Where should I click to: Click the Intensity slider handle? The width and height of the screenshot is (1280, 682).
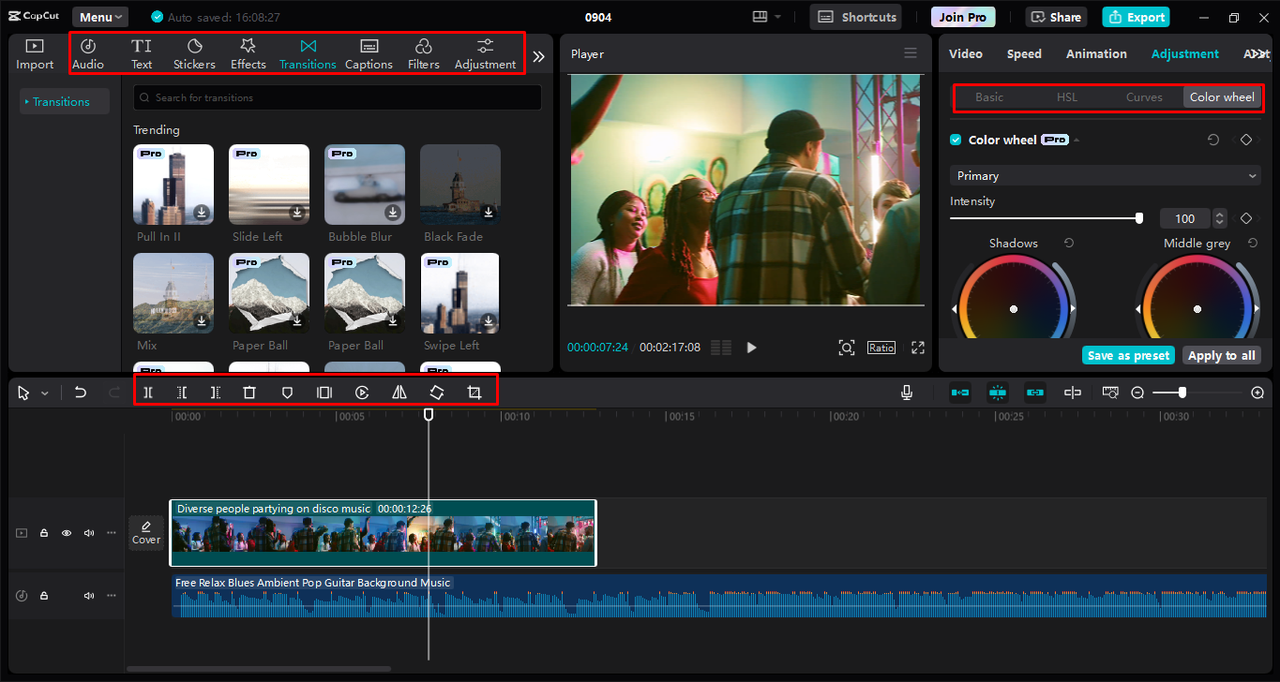(x=1139, y=218)
